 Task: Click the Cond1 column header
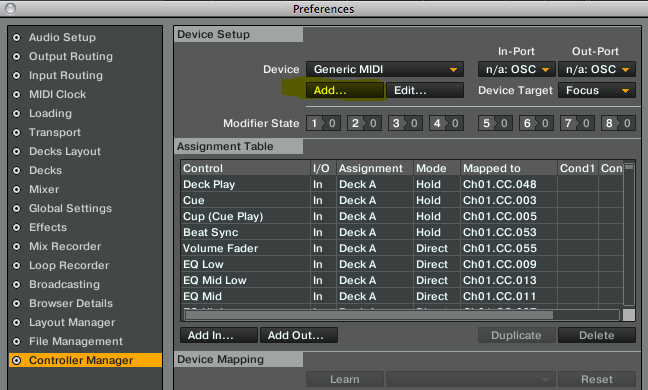(578, 168)
